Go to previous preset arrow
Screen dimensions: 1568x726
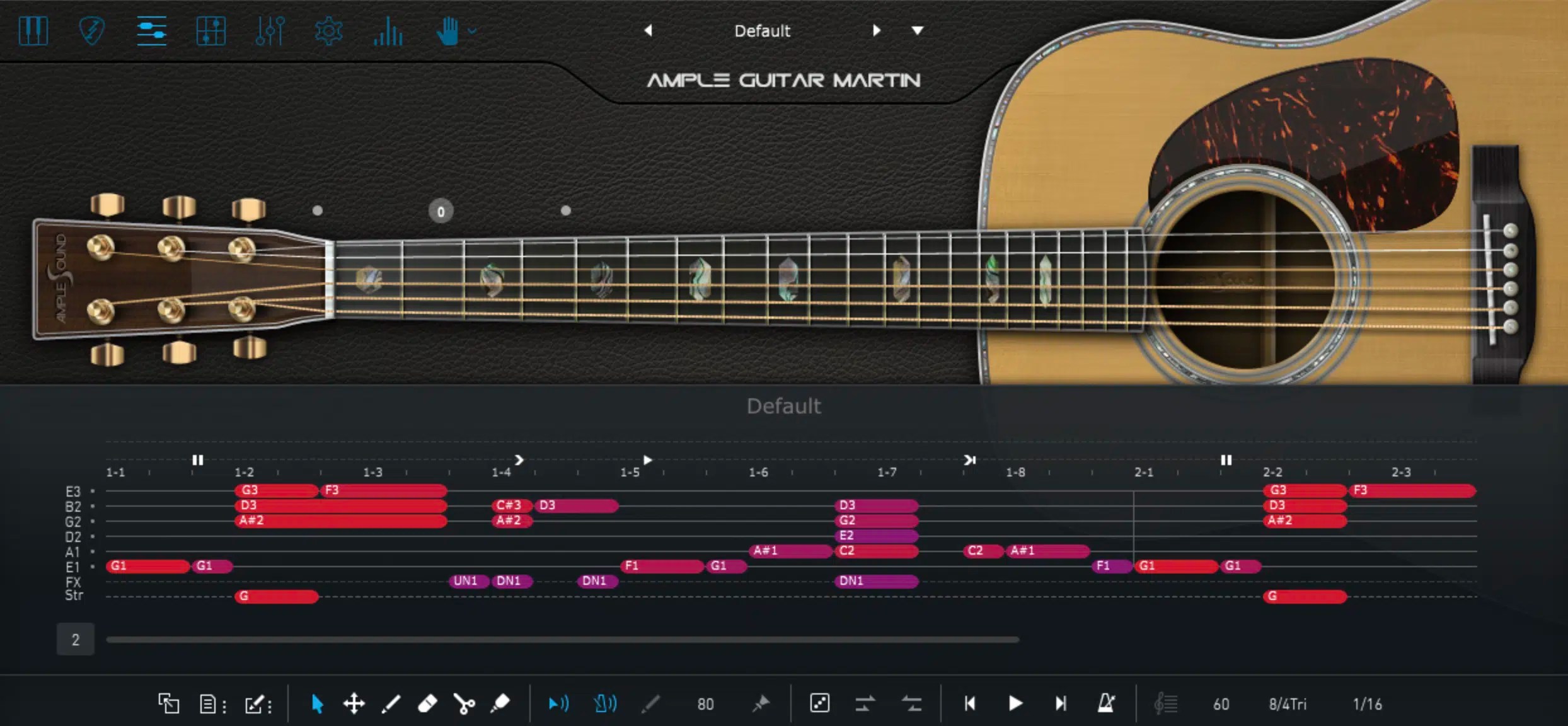point(648,30)
